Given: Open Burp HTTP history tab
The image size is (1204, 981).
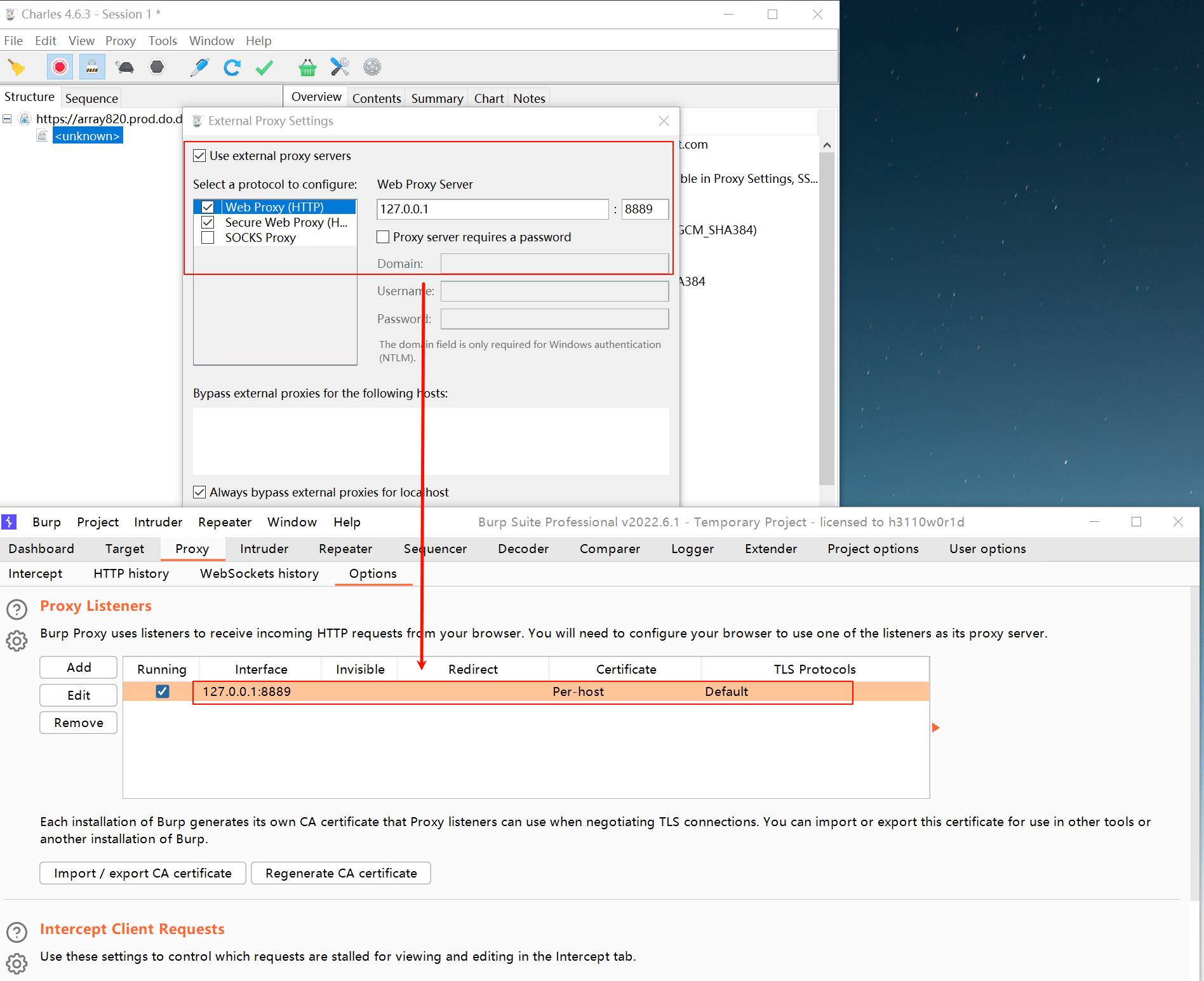Looking at the screenshot, I should (x=131, y=573).
